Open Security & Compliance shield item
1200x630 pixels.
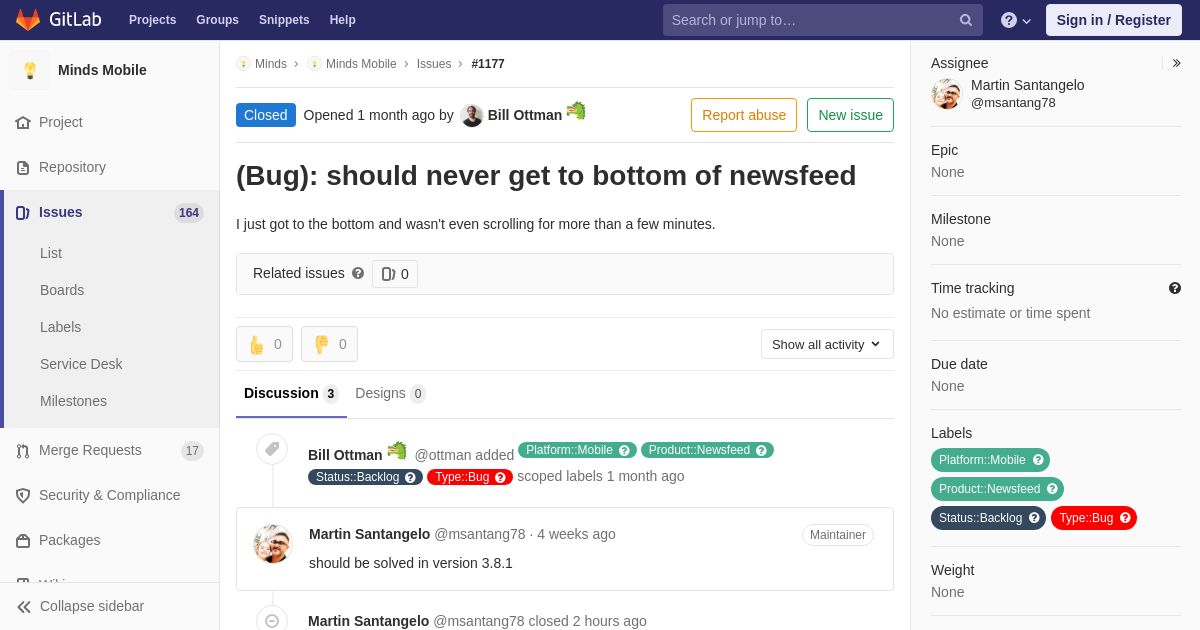point(110,495)
